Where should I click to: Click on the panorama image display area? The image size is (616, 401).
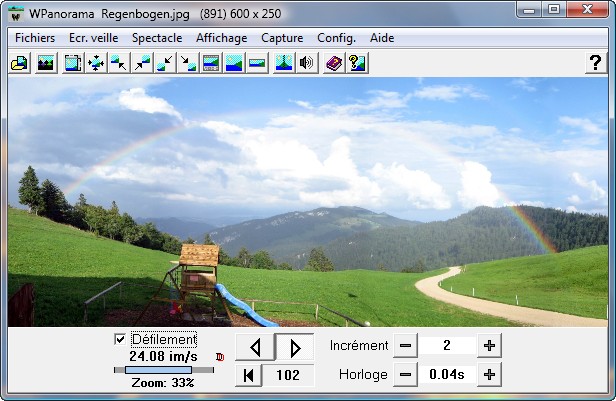point(308,202)
